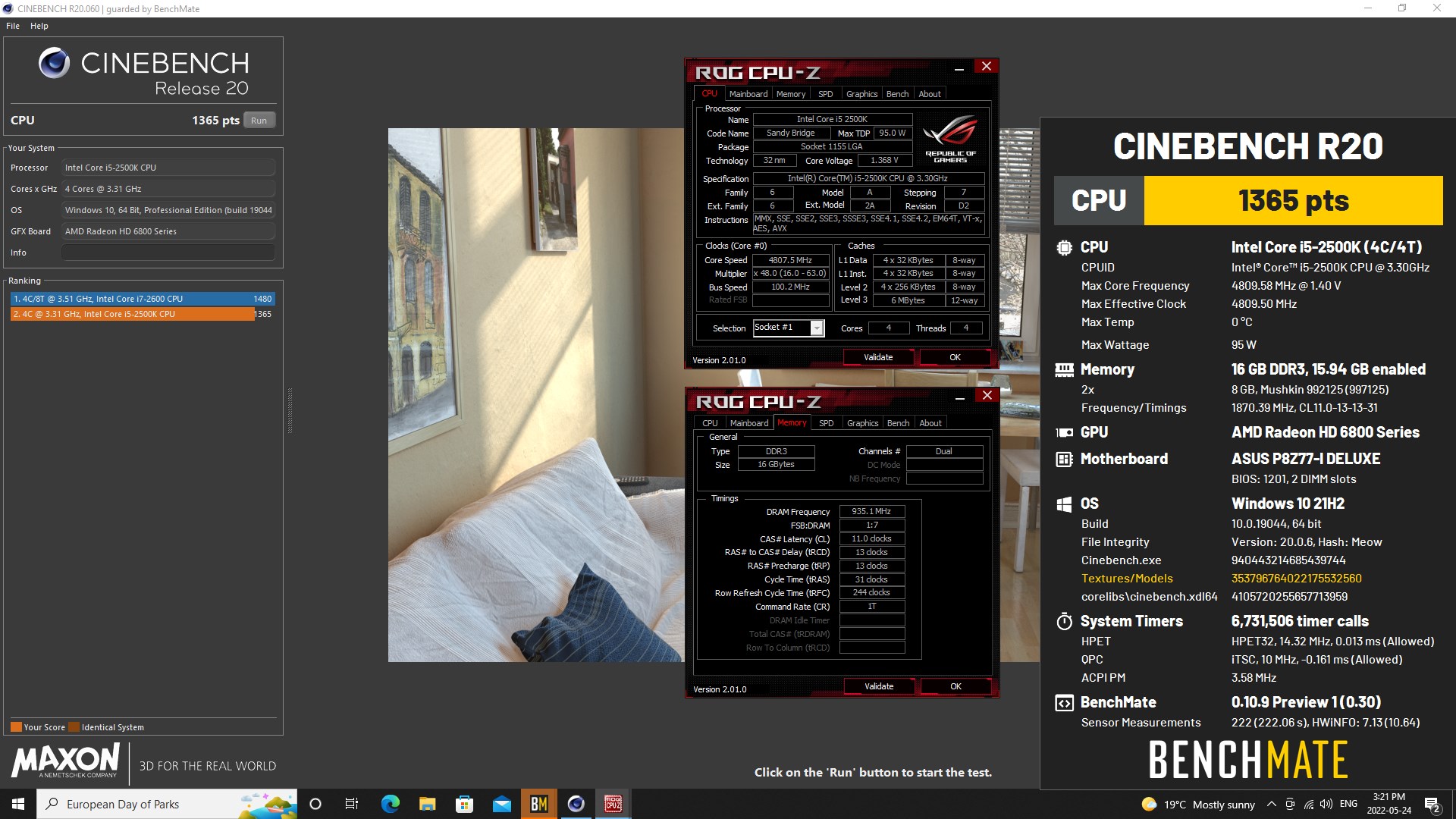This screenshot has width=1456, height=819.
Task: Launch Microsoft Edge from taskbar
Action: tap(390, 804)
